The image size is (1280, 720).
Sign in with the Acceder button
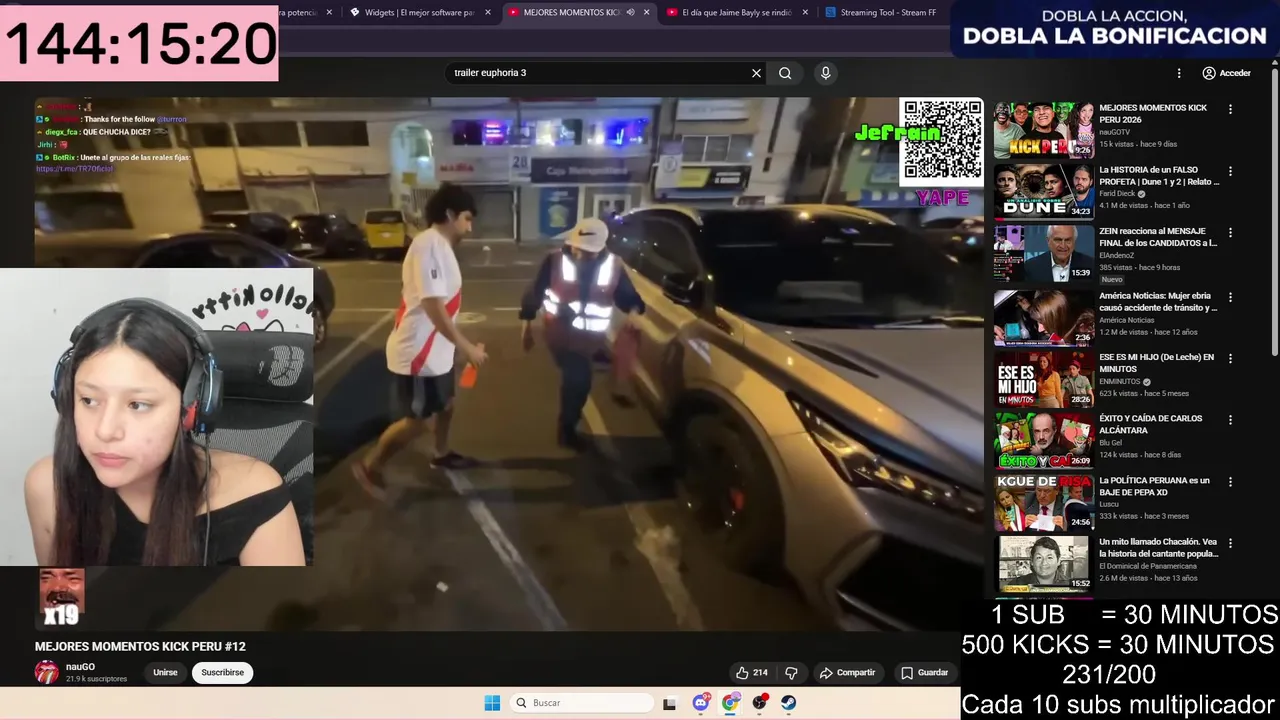coord(1227,73)
